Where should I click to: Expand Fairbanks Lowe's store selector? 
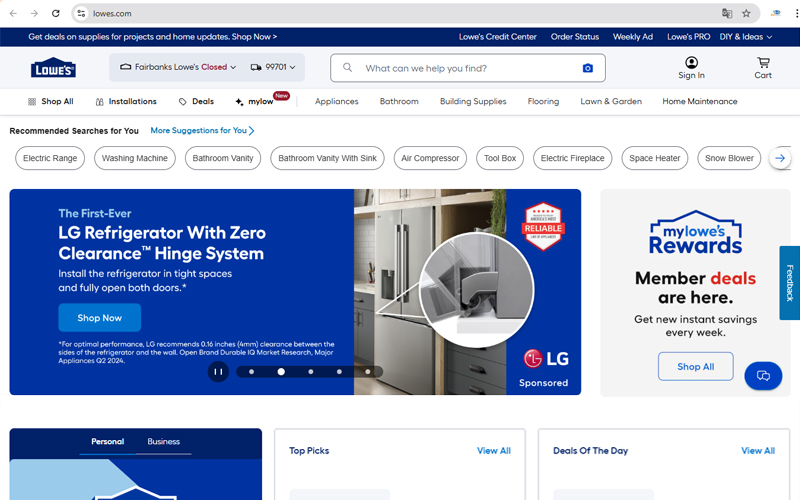[178, 67]
